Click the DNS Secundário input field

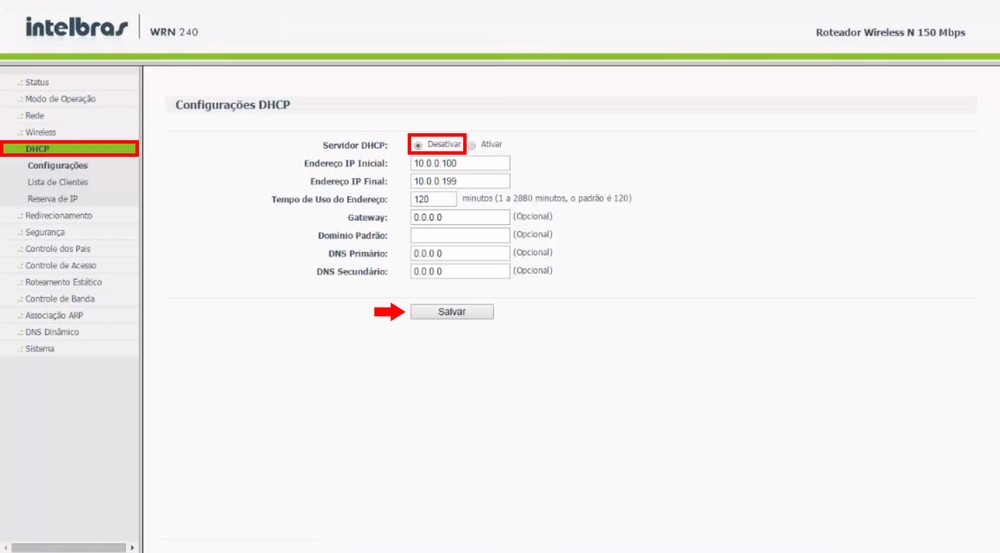tap(460, 271)
